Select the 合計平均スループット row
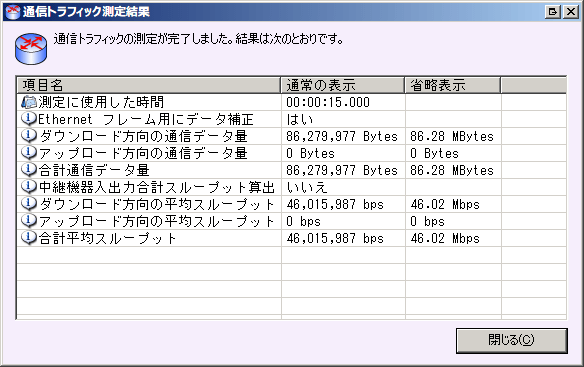 pos(292,238)
